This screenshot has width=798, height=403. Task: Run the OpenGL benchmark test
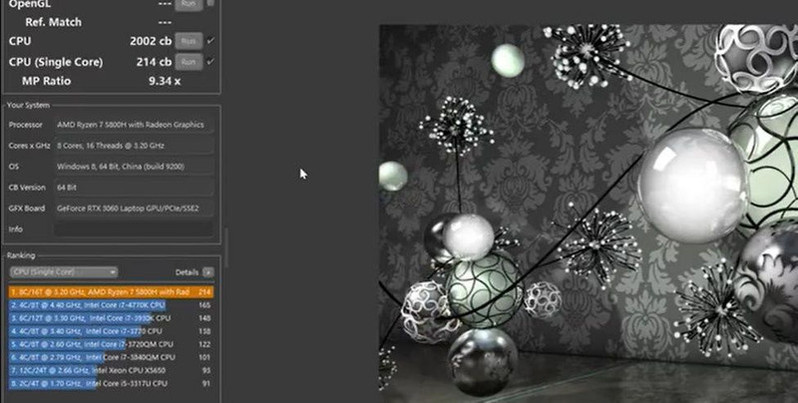(x=187, y=4)
